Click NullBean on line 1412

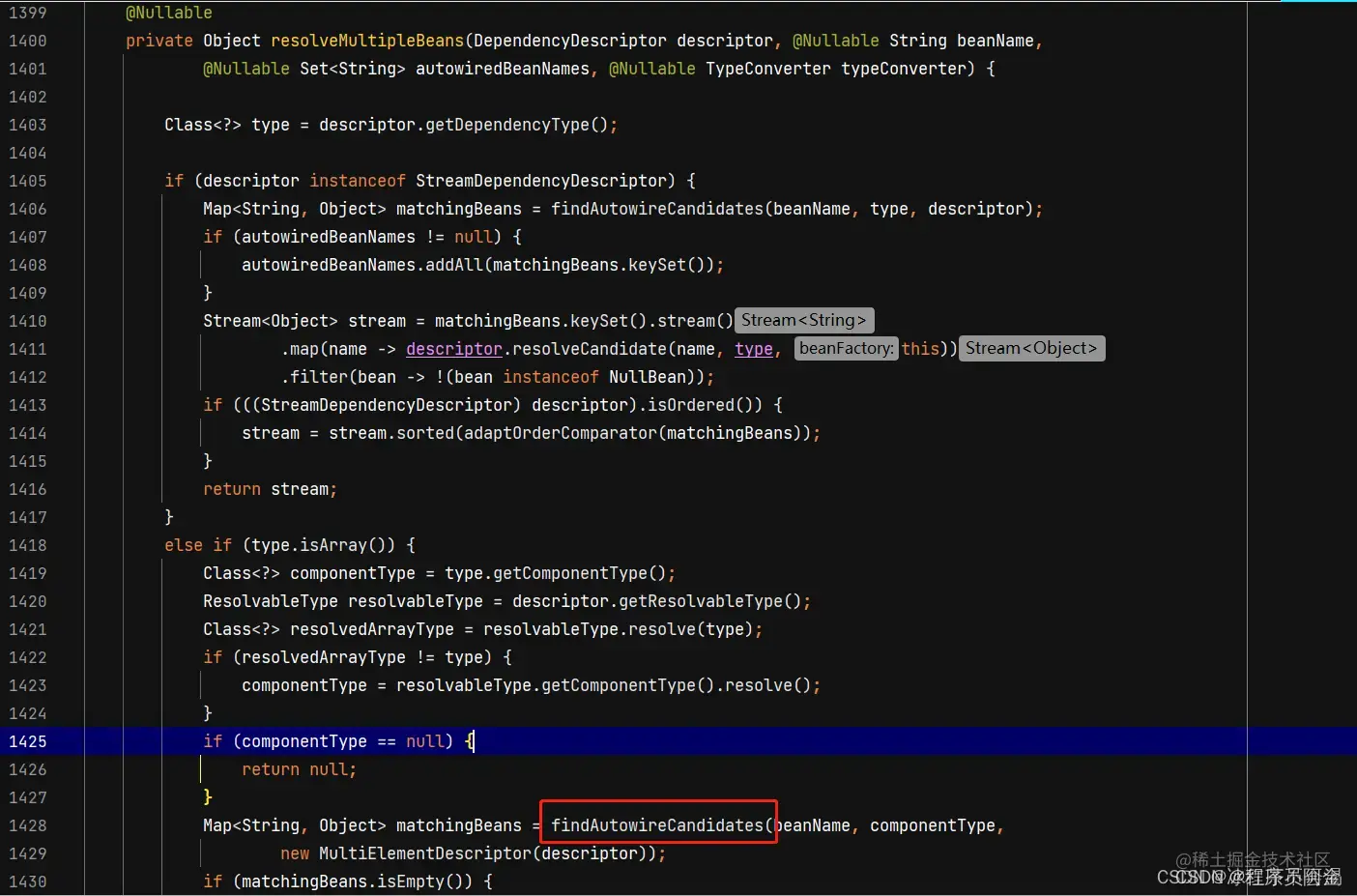coord(648,377)
